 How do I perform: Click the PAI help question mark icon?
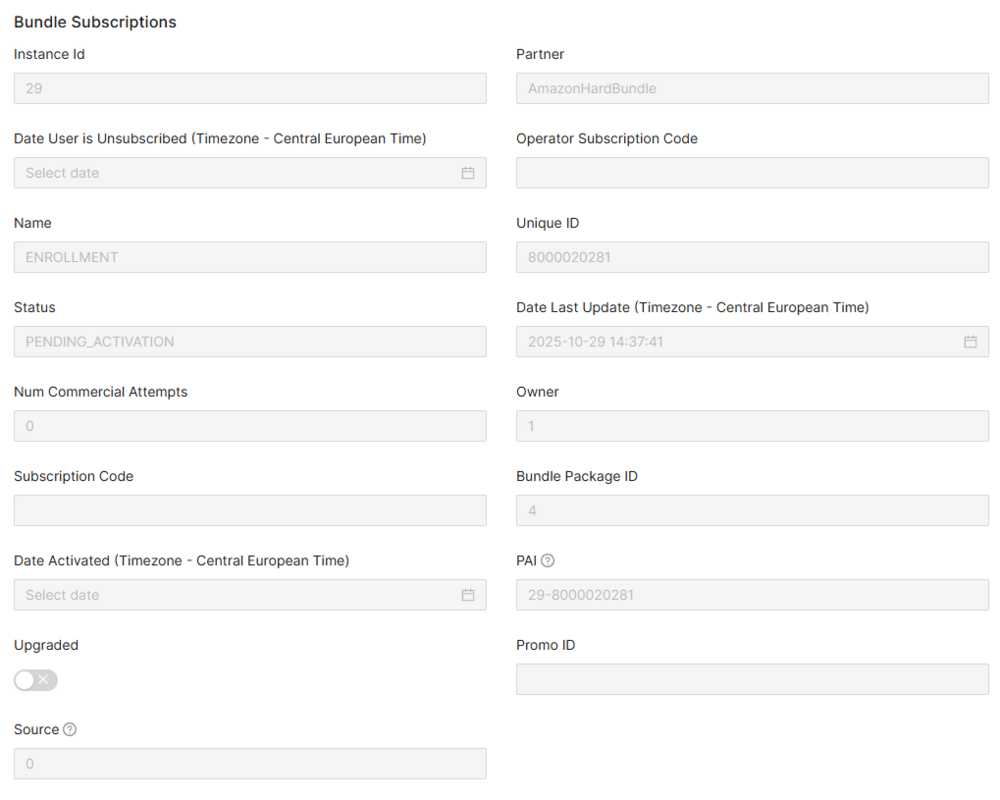(548, 561)
